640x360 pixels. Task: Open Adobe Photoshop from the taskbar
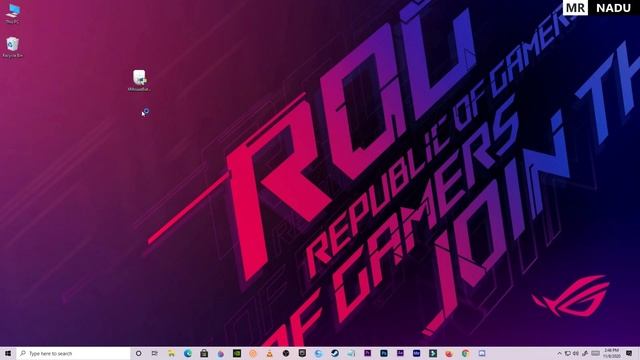tap(384, 353)
